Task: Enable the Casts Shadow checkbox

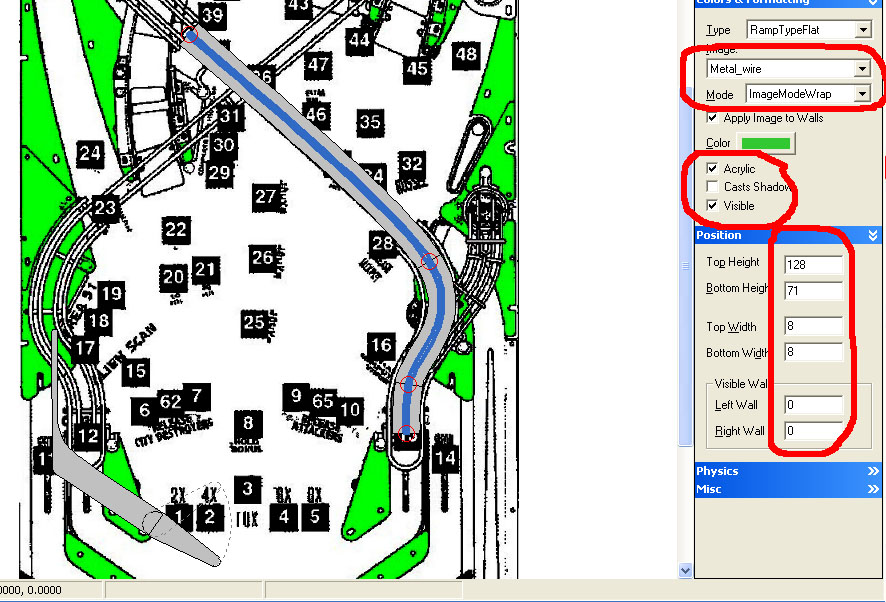Action: point(712,187)
